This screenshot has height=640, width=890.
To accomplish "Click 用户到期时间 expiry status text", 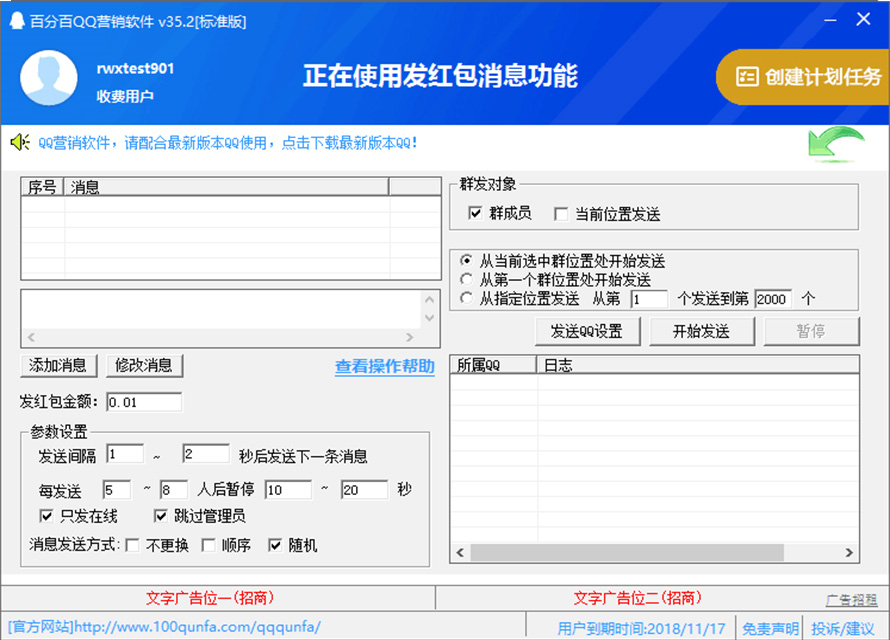I will pyautogui.click(x=641, y=629).
